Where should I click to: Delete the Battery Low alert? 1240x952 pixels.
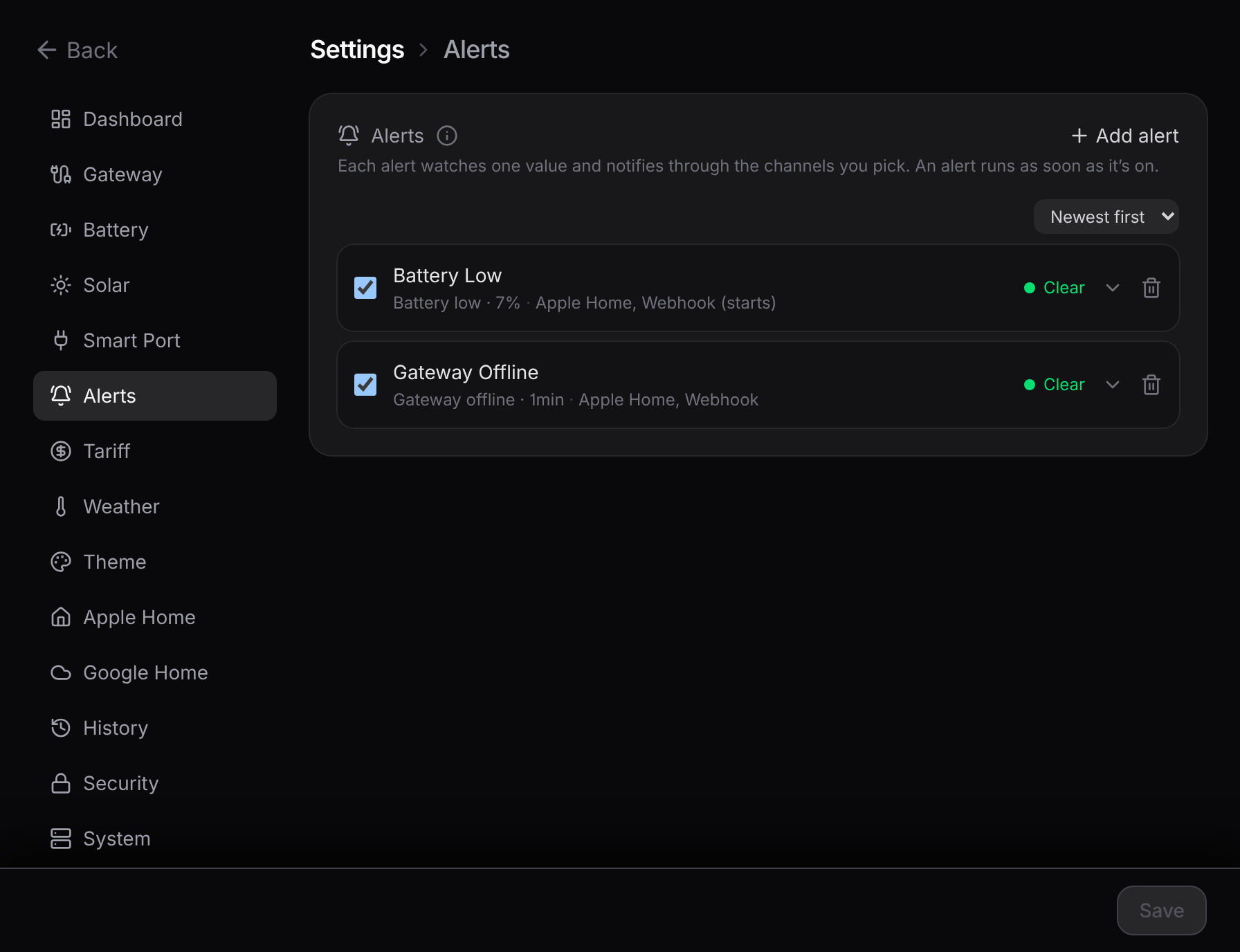click(x=1151, y=288)
